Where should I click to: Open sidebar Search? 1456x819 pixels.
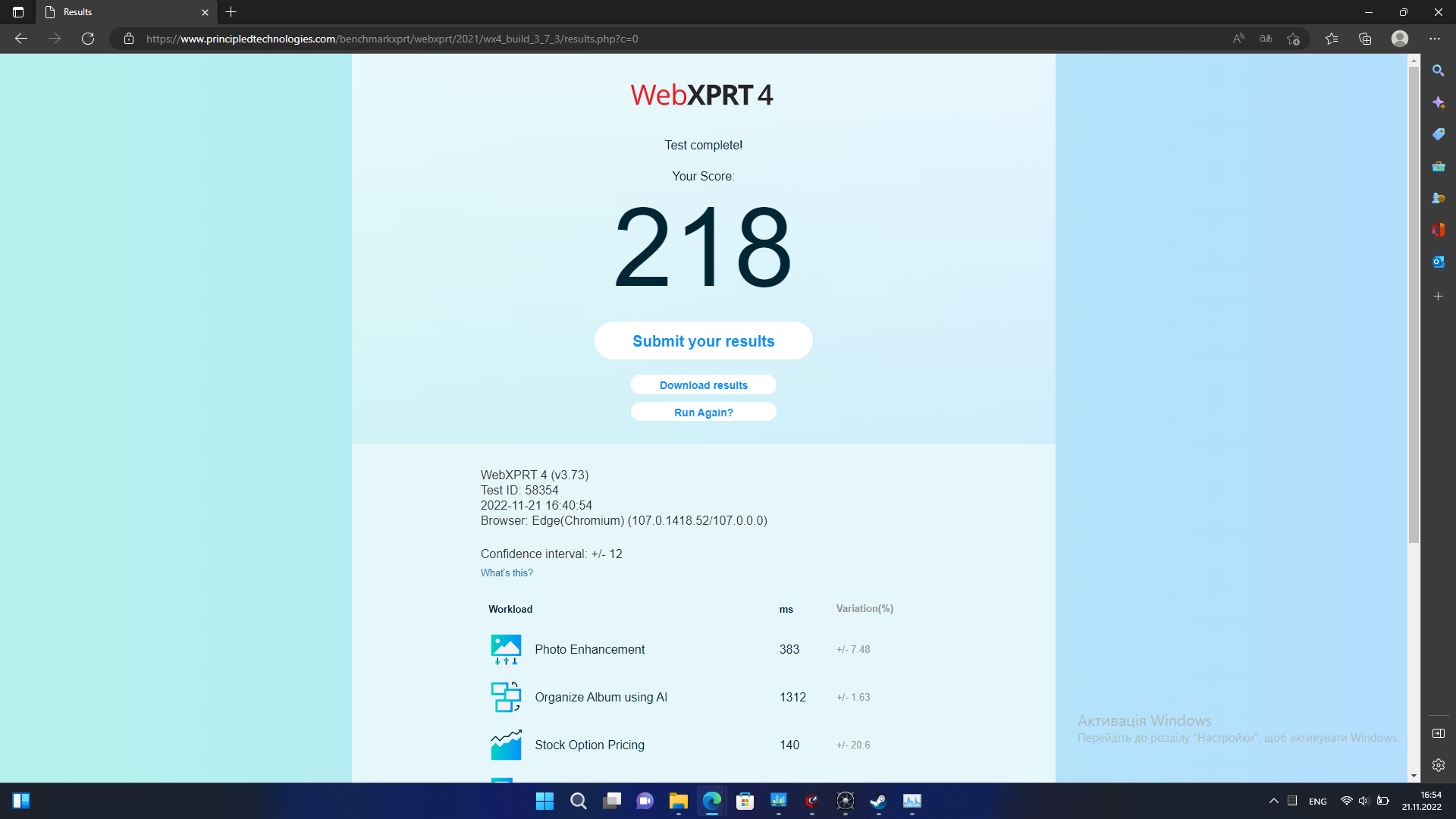pos(1439,71)
